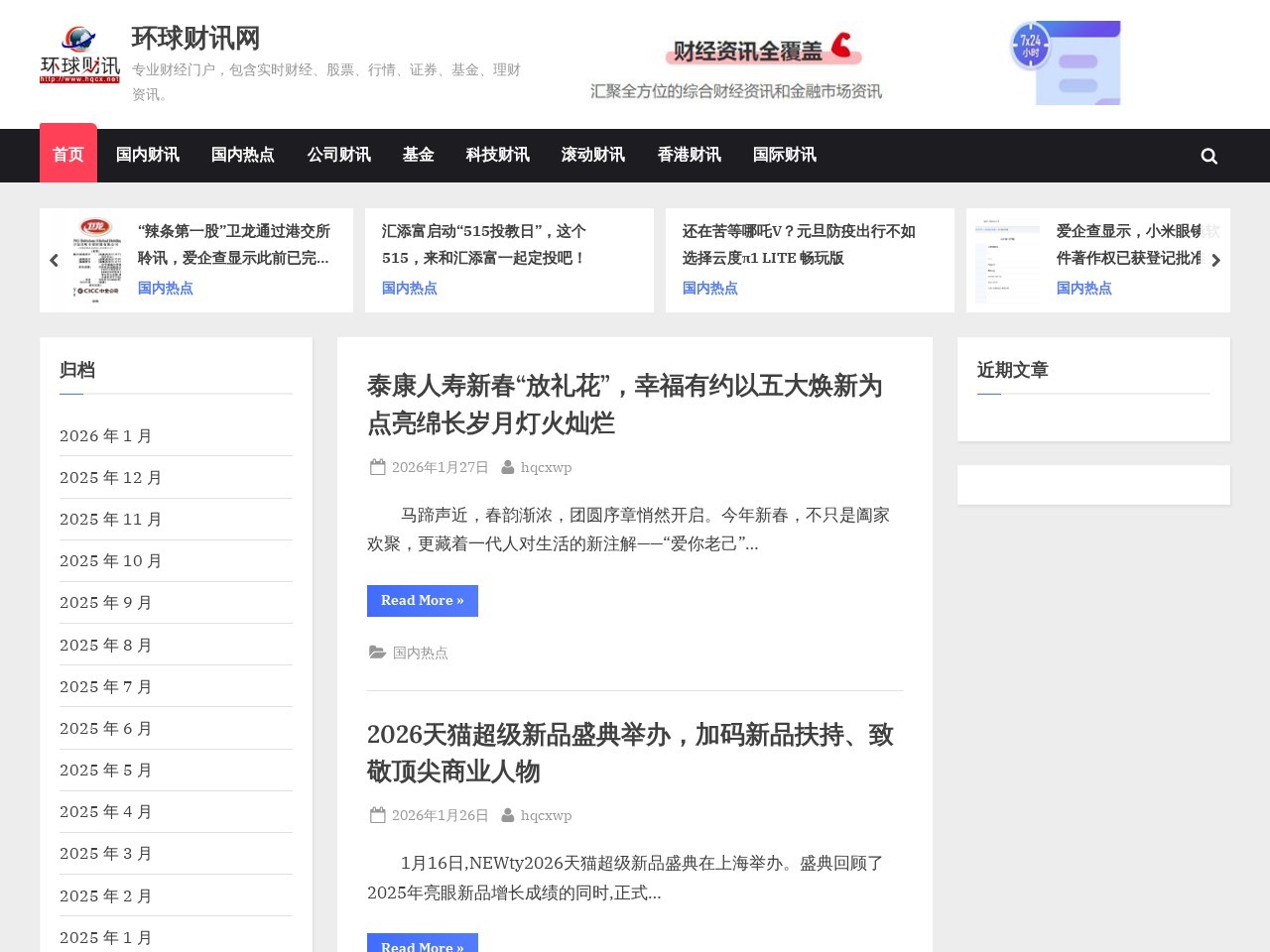
Task: Click Read More under 泰康人寿 article
Action: [423, 601]
